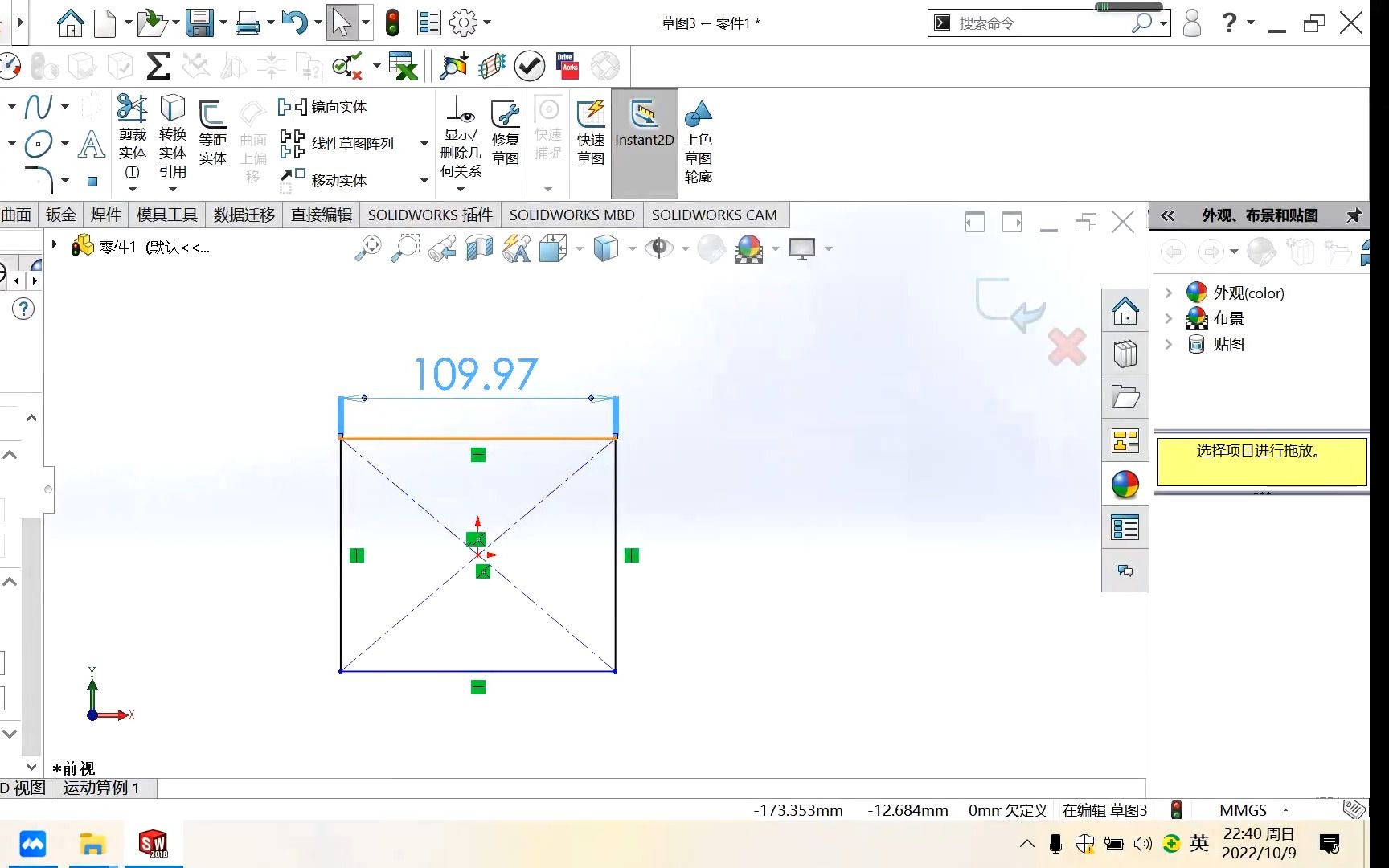Click Rapid Sketch (快速草图) tool
Image resolution: width=1389 pixels, height=868 pixels.
591,133
